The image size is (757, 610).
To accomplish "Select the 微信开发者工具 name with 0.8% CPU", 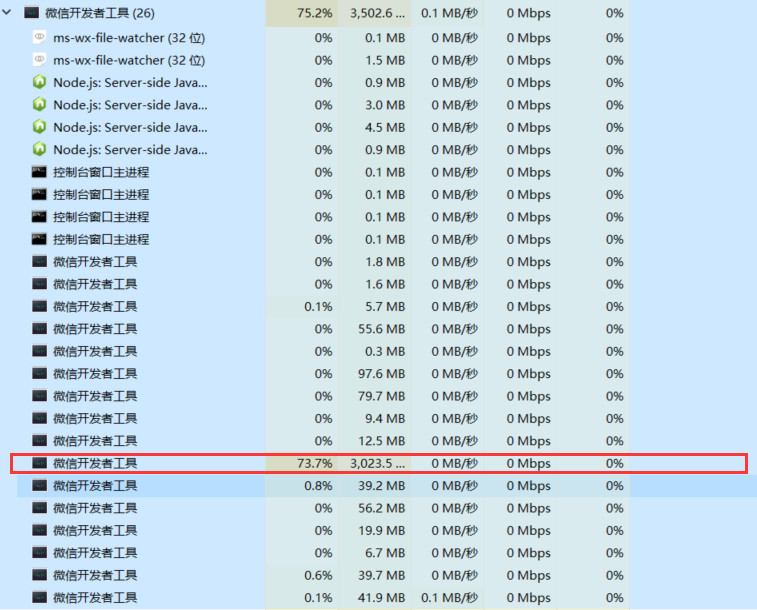I will click(x=95, y=485).
